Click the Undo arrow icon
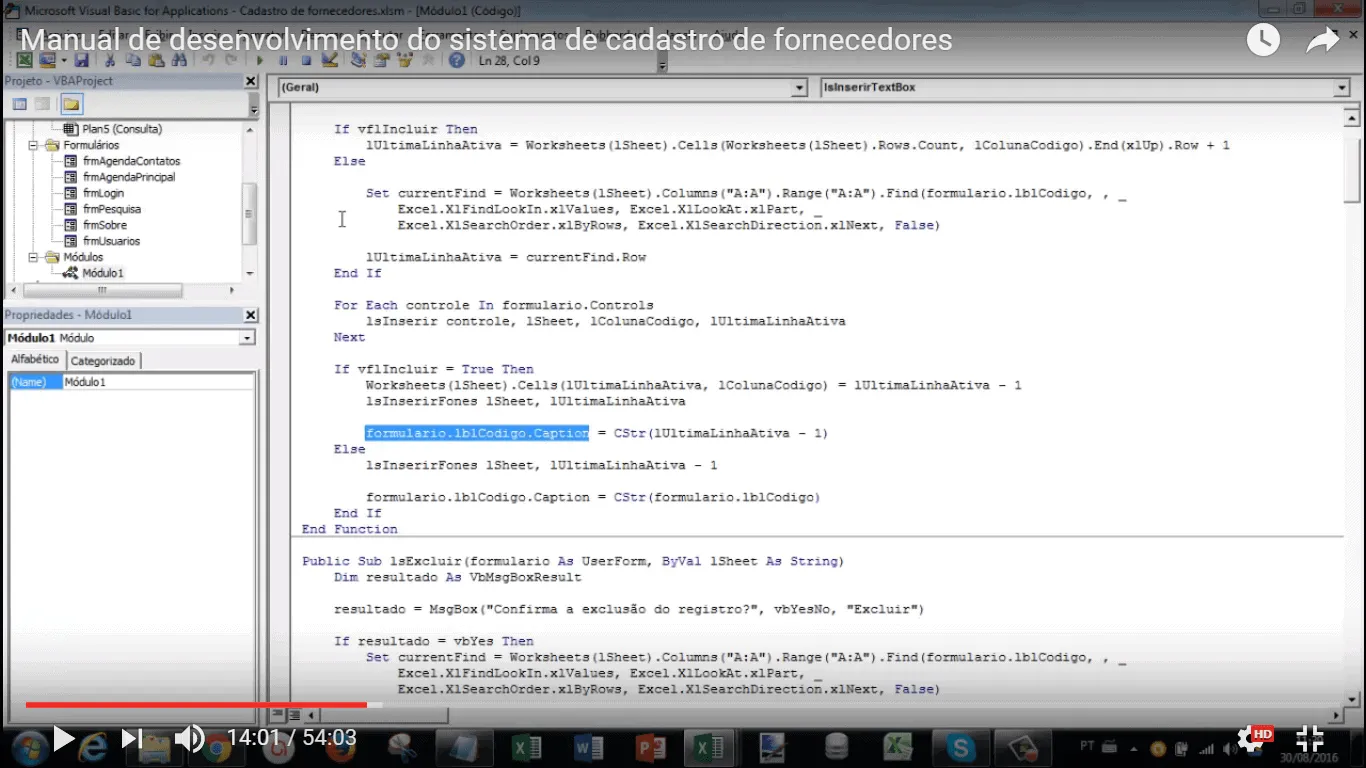This screenshot has width=1366, height=768. click(x=208, y=61)
